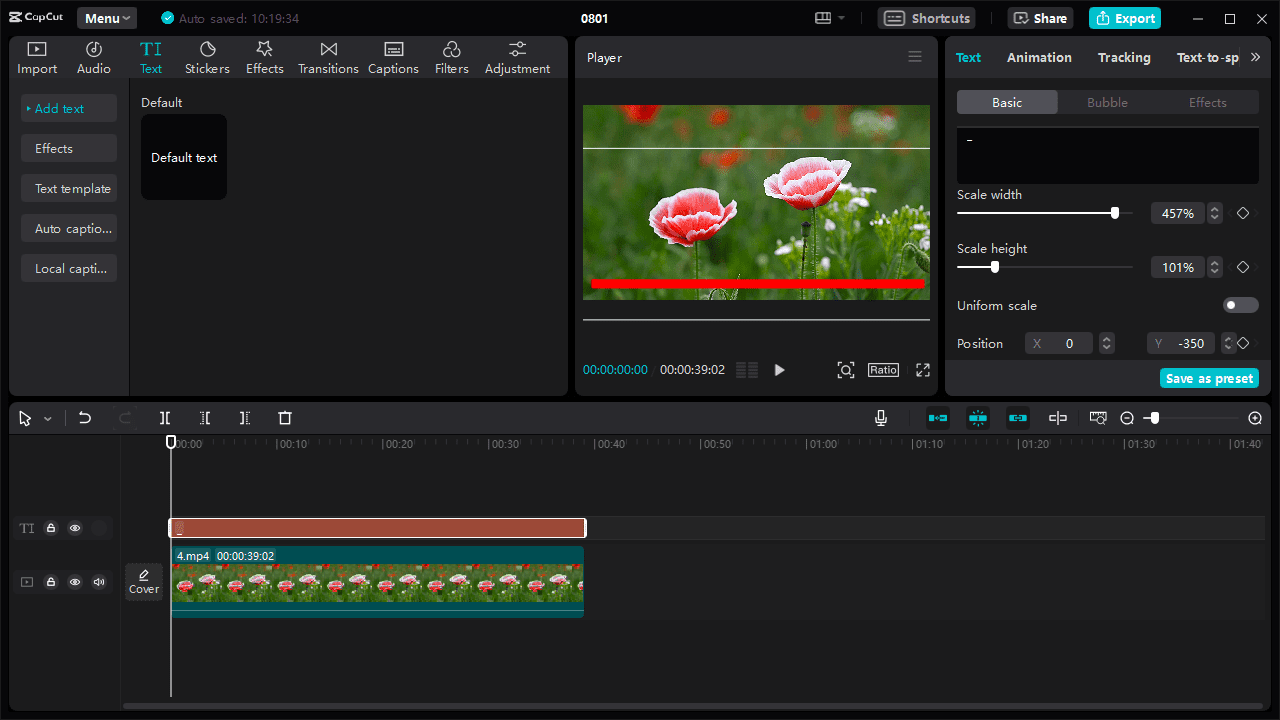The image size is (1280, 720).
Task: Click the Delete left trim tool
Action: click(x=205, y=418)
